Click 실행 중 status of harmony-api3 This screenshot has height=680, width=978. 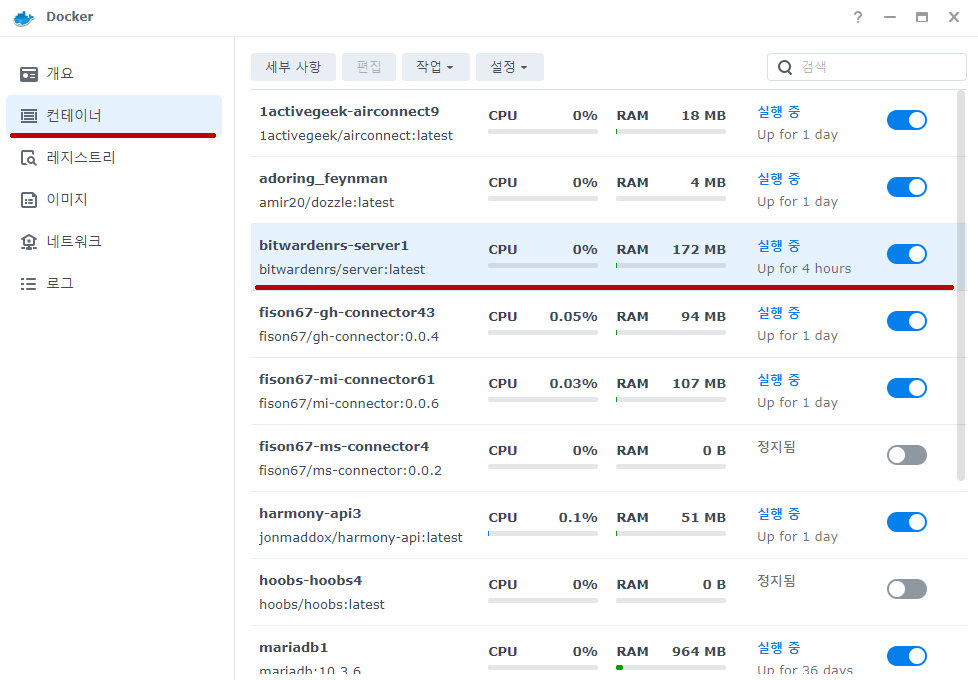[x=778, y=514]
